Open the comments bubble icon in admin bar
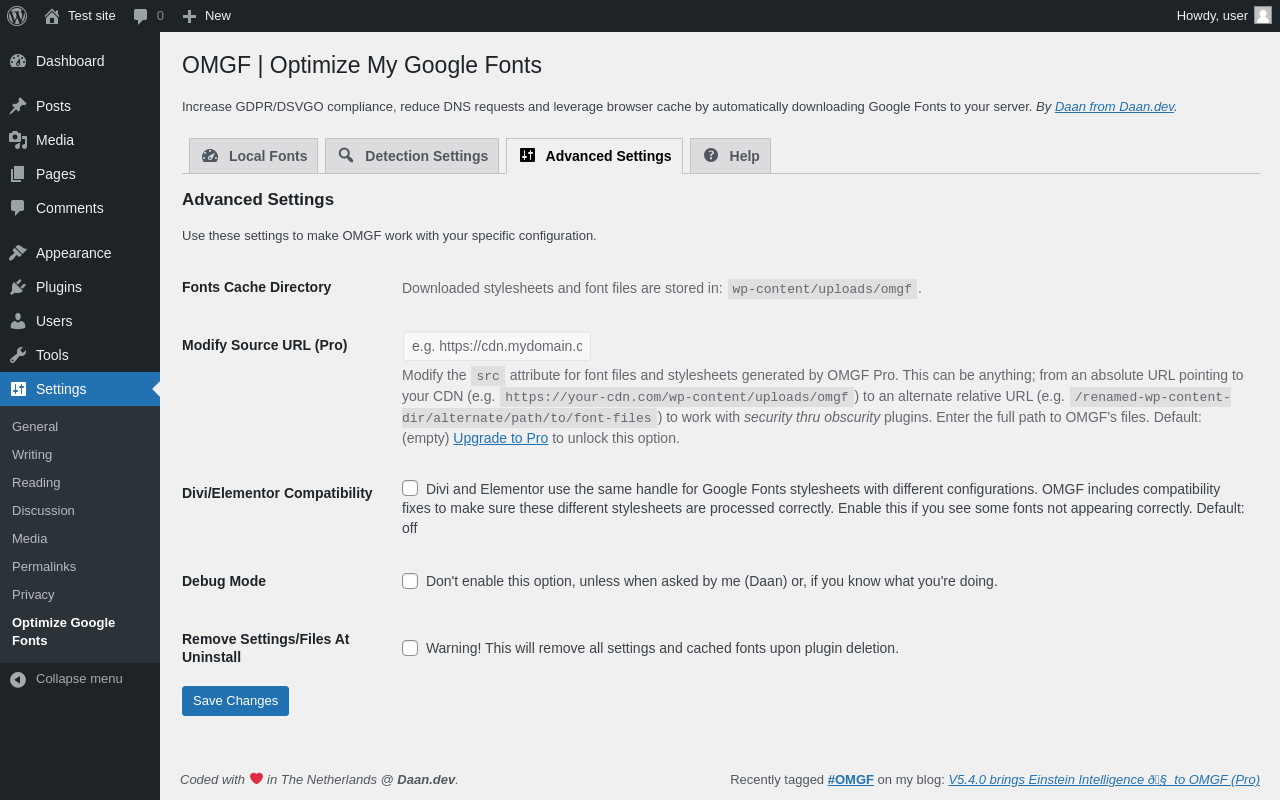This screenshot has width=1280, height=800. (x=141, y=16)
